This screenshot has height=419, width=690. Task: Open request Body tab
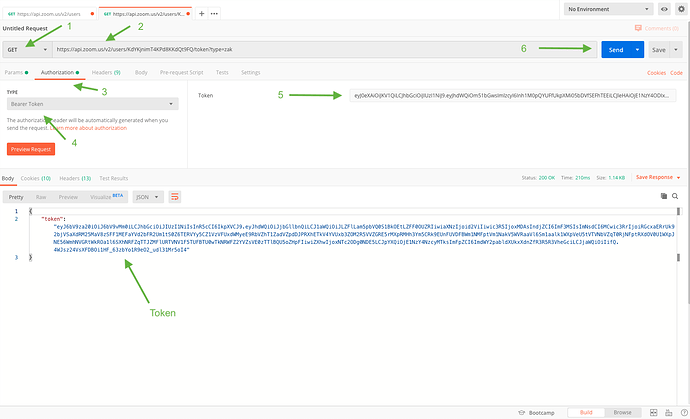(141, 72)
